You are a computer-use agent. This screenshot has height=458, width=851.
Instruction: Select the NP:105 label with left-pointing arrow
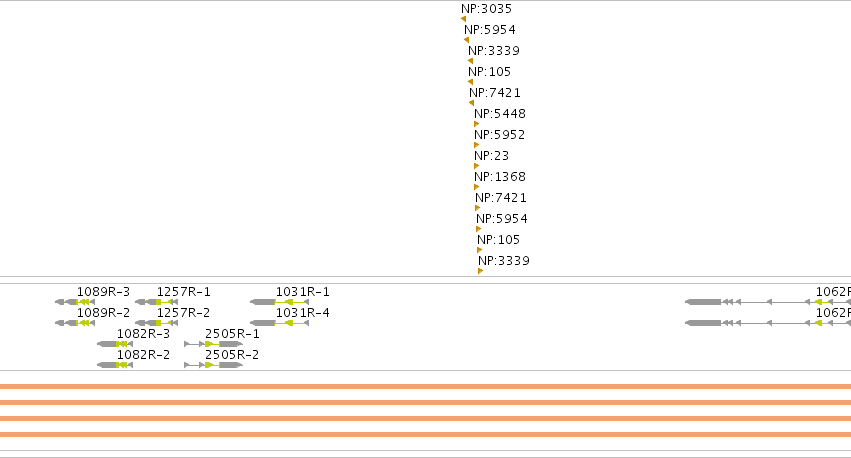tap(490, 72)
